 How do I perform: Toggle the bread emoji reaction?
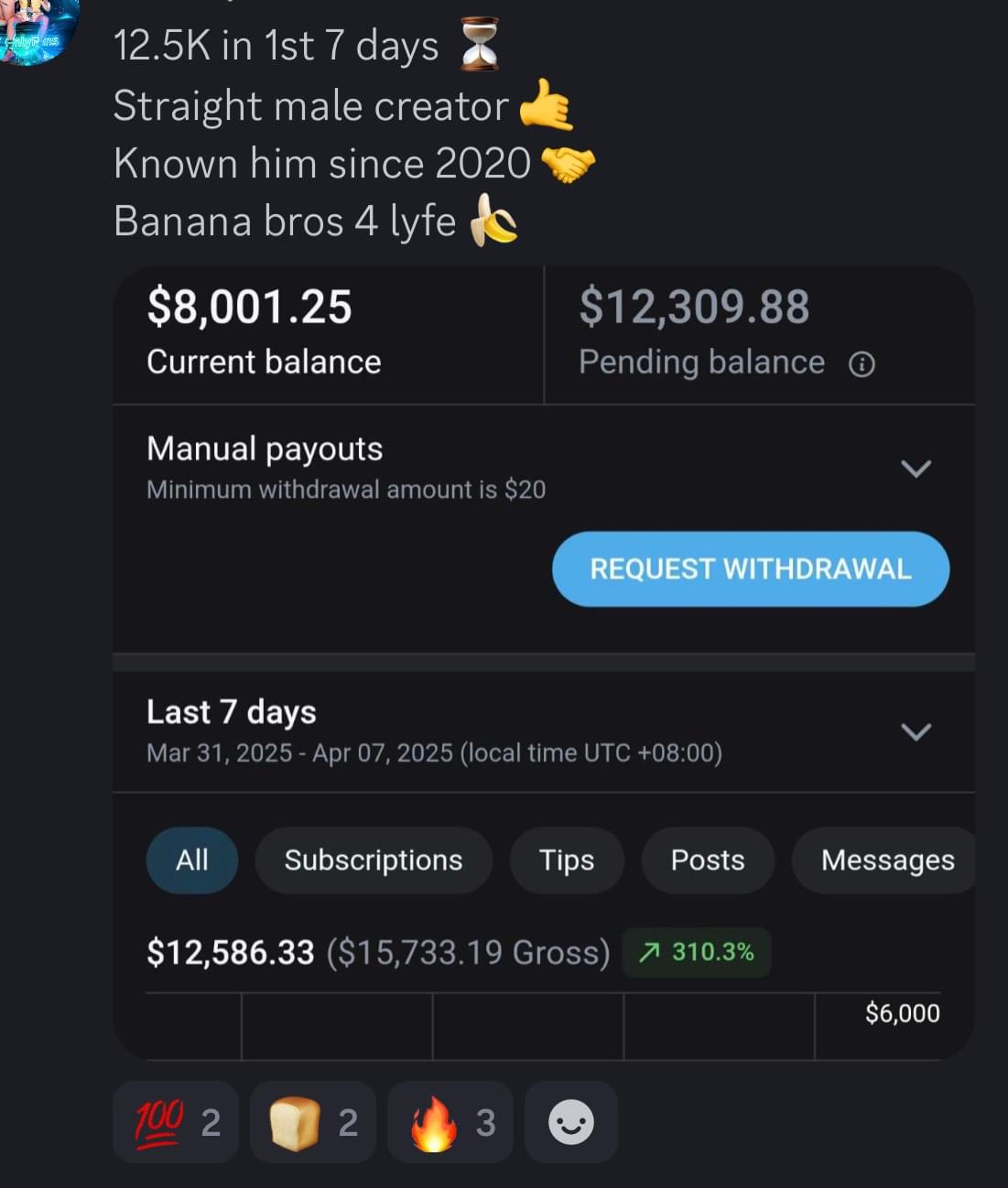coord(313,1122)
